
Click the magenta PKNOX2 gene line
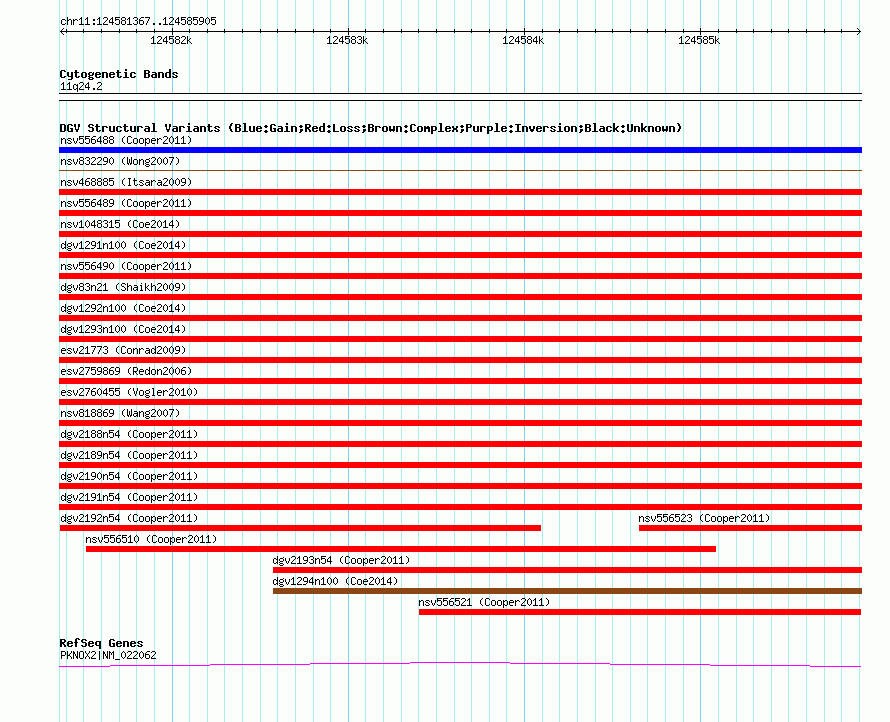(460, 664)
